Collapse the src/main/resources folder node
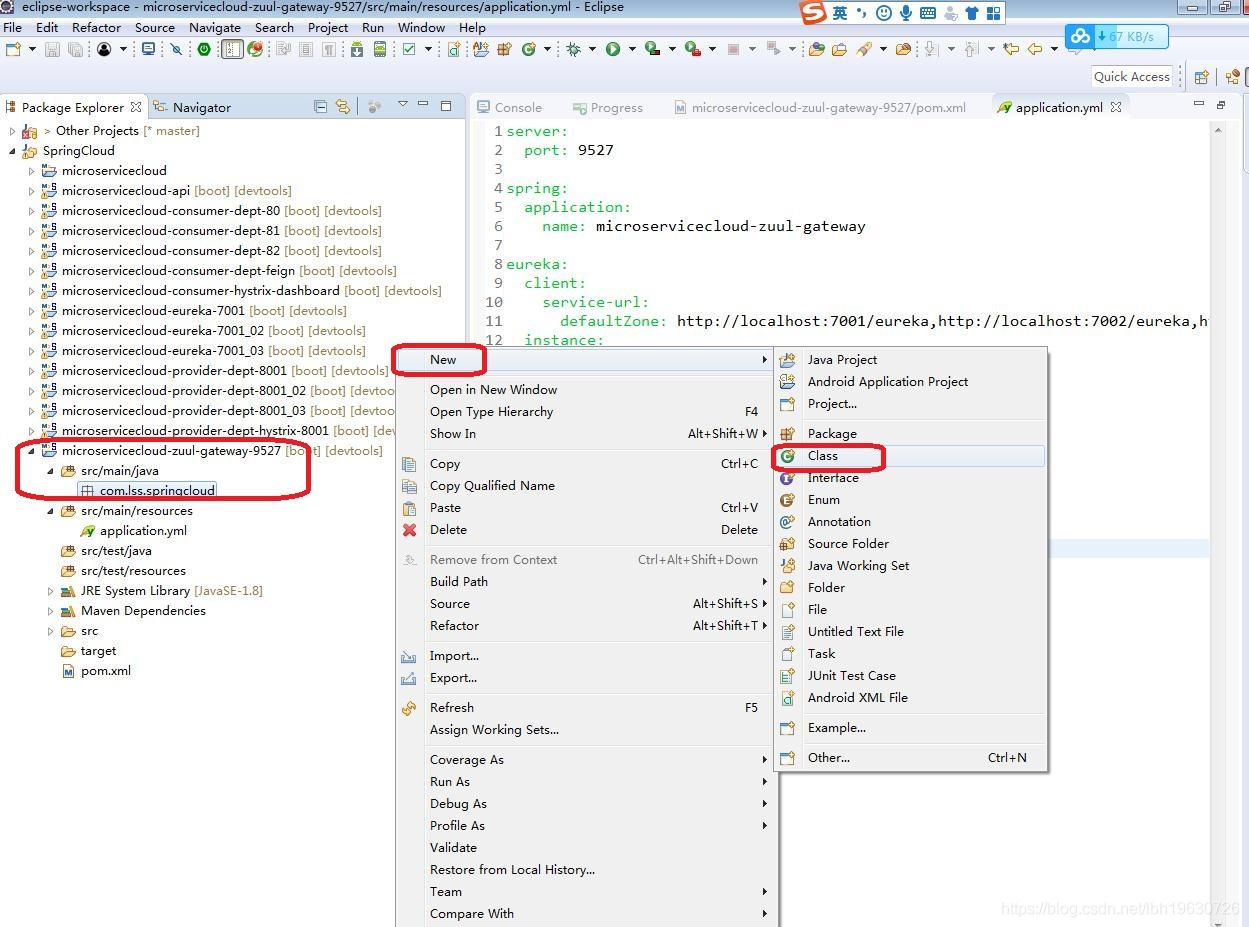The width and height of the screenshot is (1249, 927). pyautogui.click(x=50, y=511)
